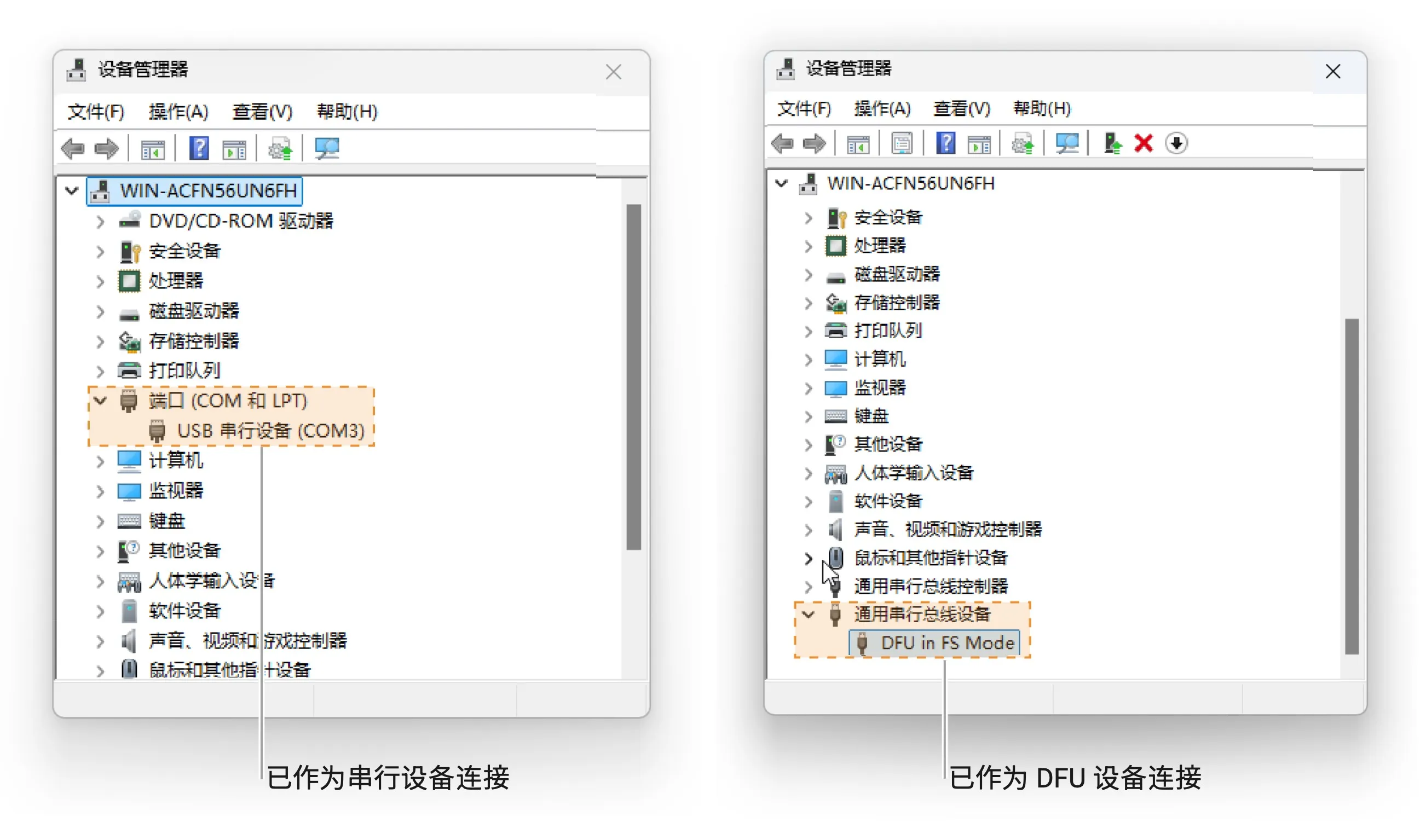Screen dimensions: 1426x840
Task: Select 声音、视频和游戏控制器 in right window
Action: (x=948, y=530)
